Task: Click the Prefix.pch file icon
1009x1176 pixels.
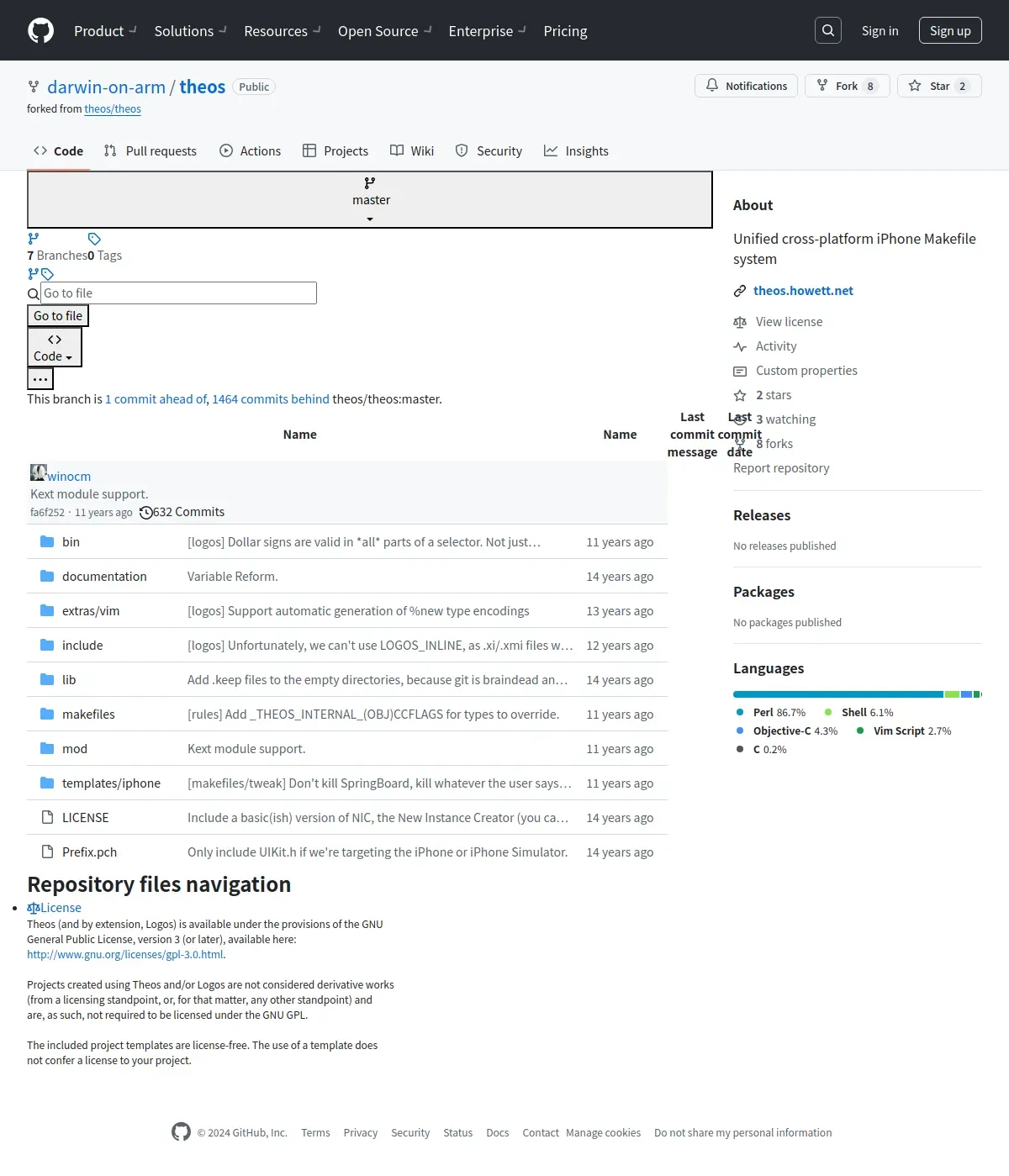Action: (47, 852)
